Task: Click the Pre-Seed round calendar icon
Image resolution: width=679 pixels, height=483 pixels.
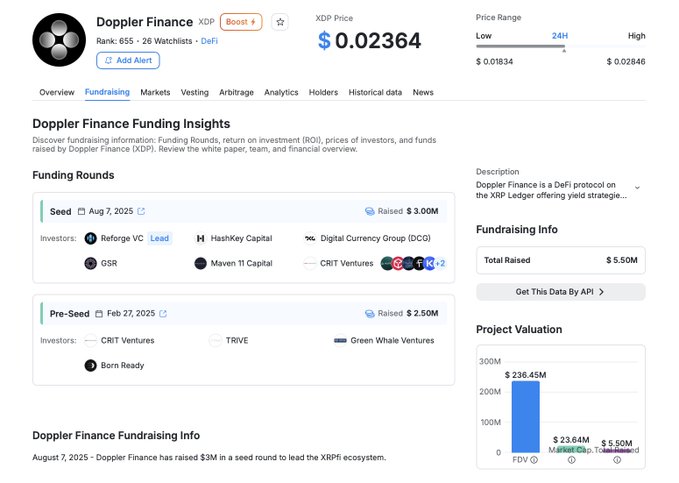Action: (99, 314)
